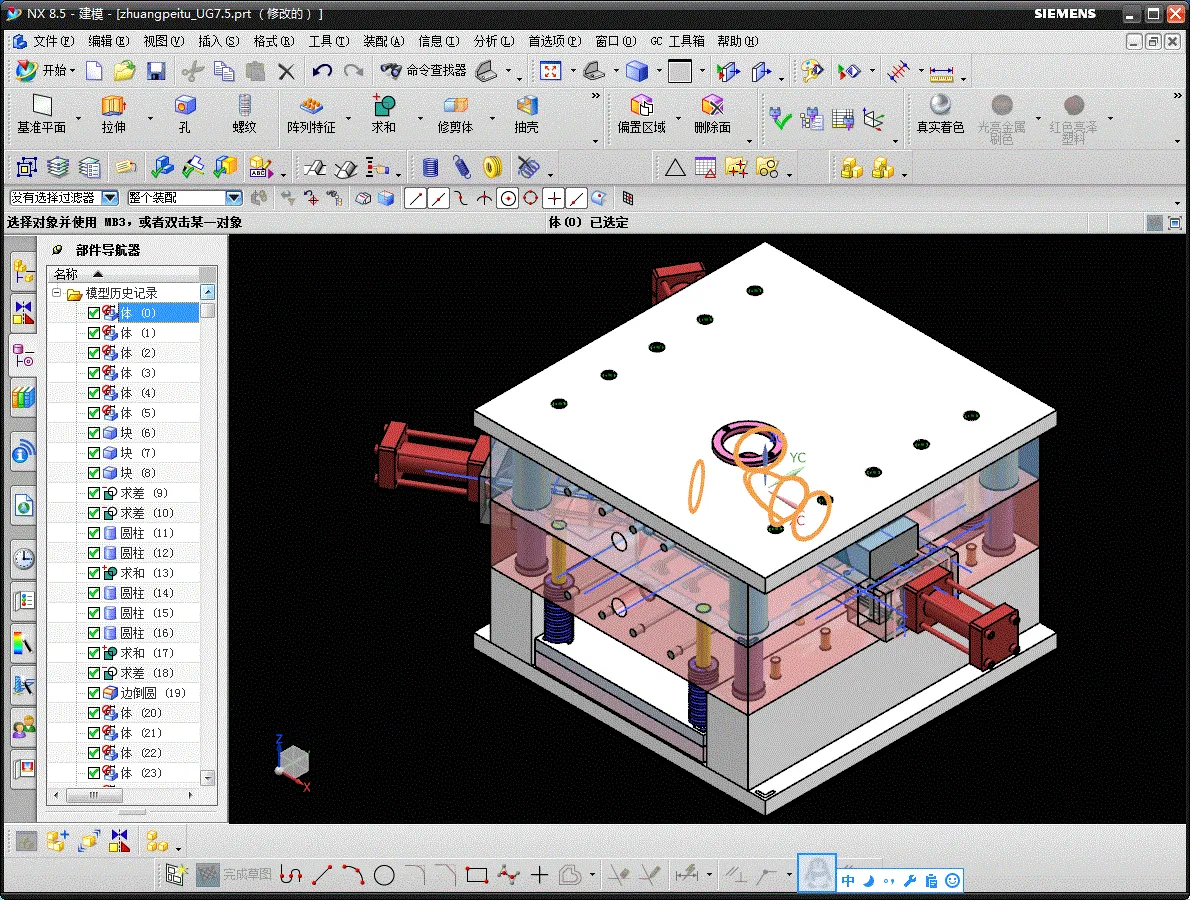Select the Pattern Feature (阵列特征) tool
This screenshot has width=1190, height=900.
(311, 115)
